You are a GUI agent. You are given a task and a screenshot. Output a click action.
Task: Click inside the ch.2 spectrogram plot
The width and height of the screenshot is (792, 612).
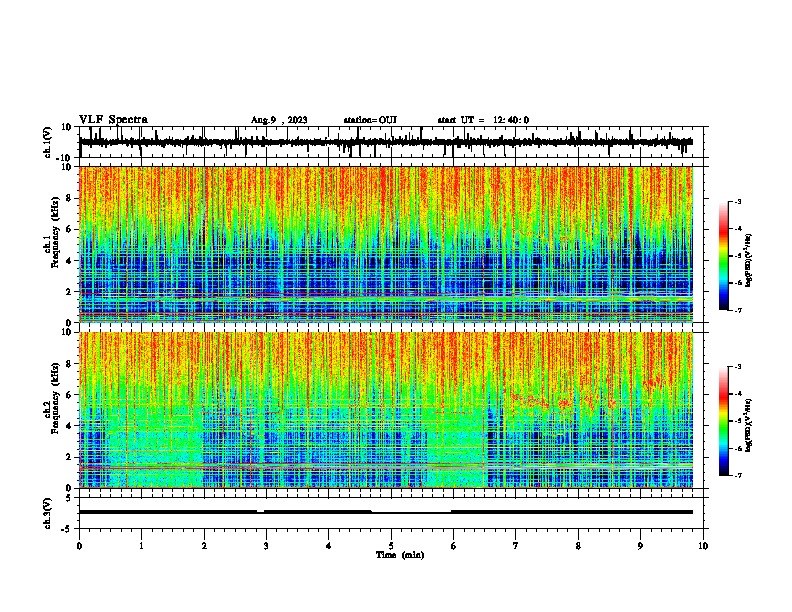pos(386,410)
